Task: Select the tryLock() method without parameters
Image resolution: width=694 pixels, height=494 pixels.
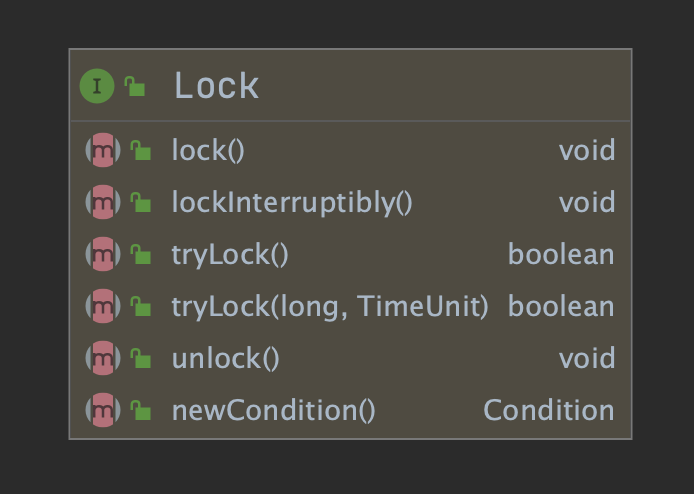Action: (230, 255)
